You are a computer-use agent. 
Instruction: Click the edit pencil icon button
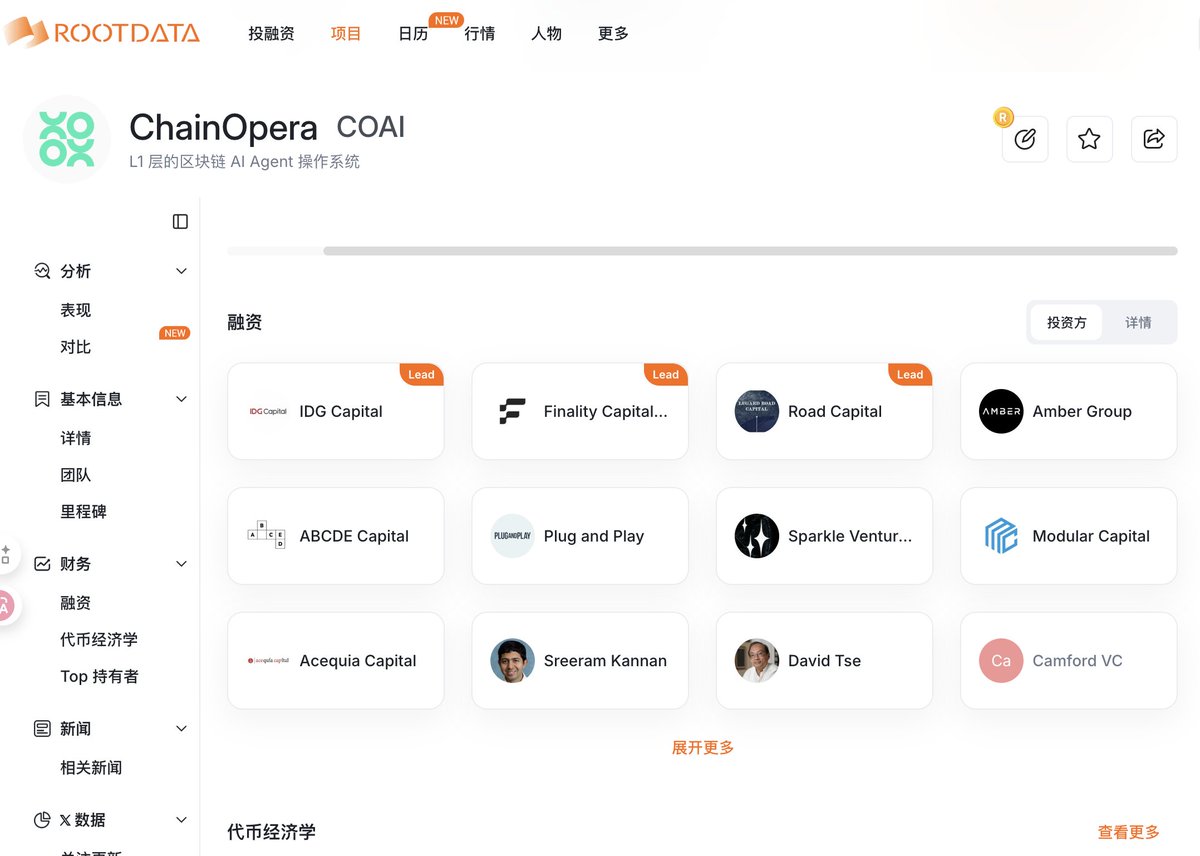tap(1025, 139)
